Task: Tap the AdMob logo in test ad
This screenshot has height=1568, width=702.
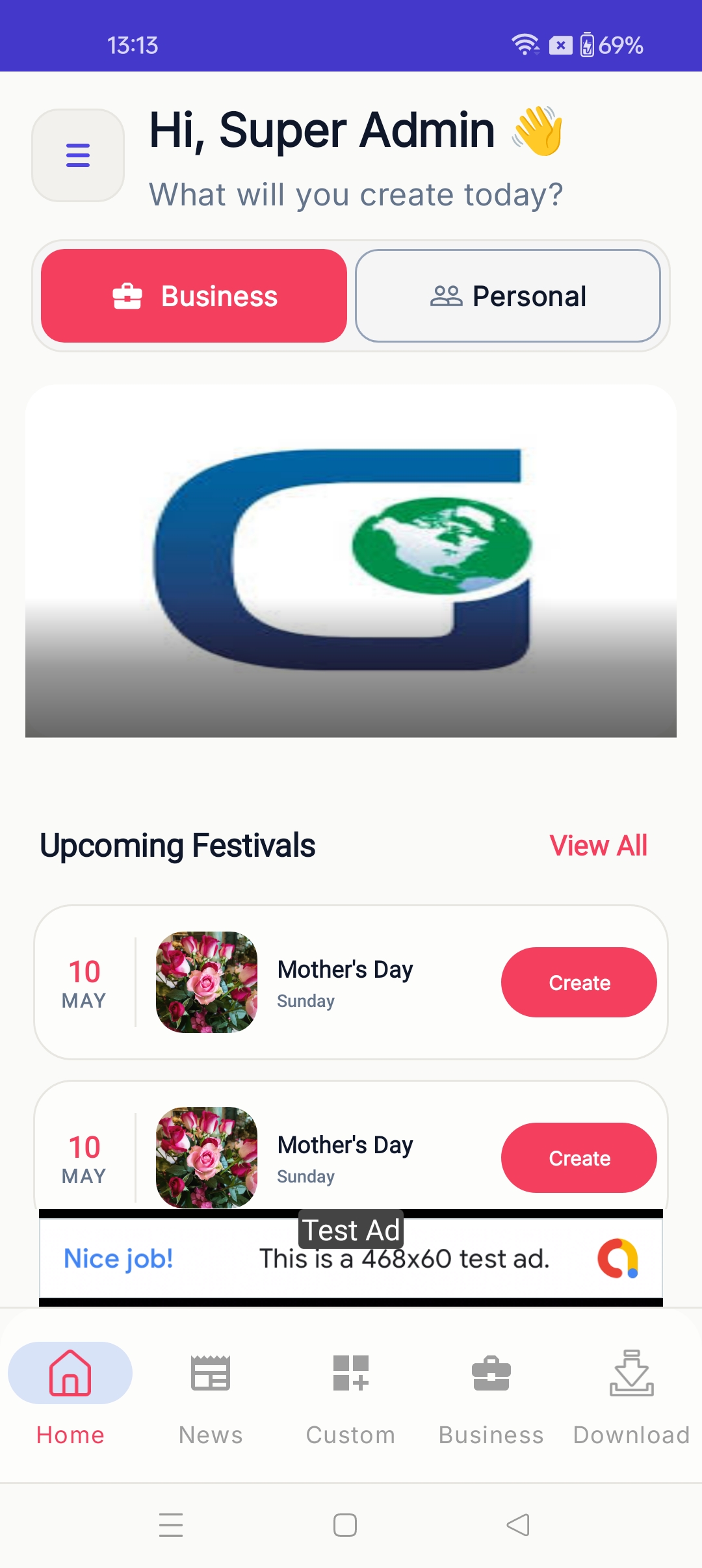Action: point(618,1259)
